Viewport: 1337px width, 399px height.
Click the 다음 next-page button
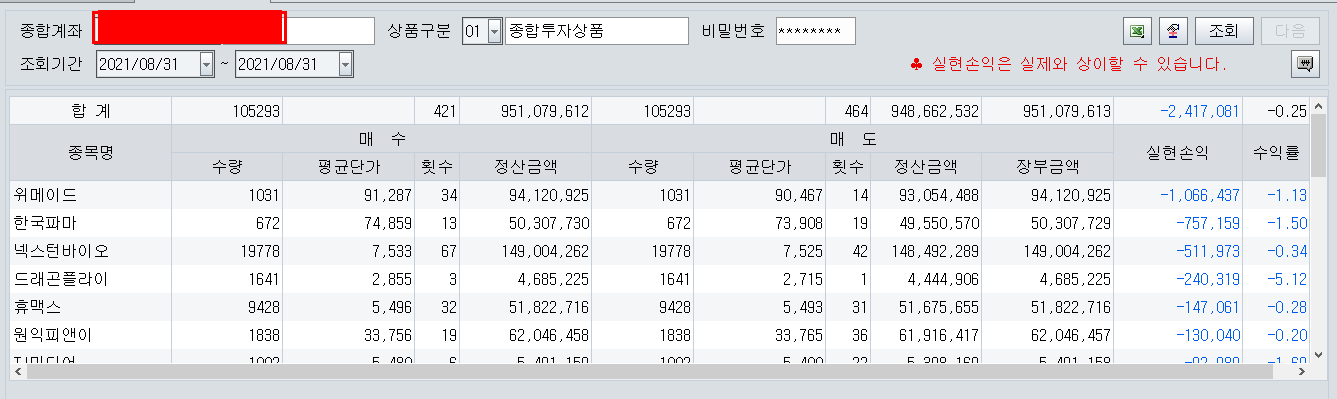(x=1290, y=31)
